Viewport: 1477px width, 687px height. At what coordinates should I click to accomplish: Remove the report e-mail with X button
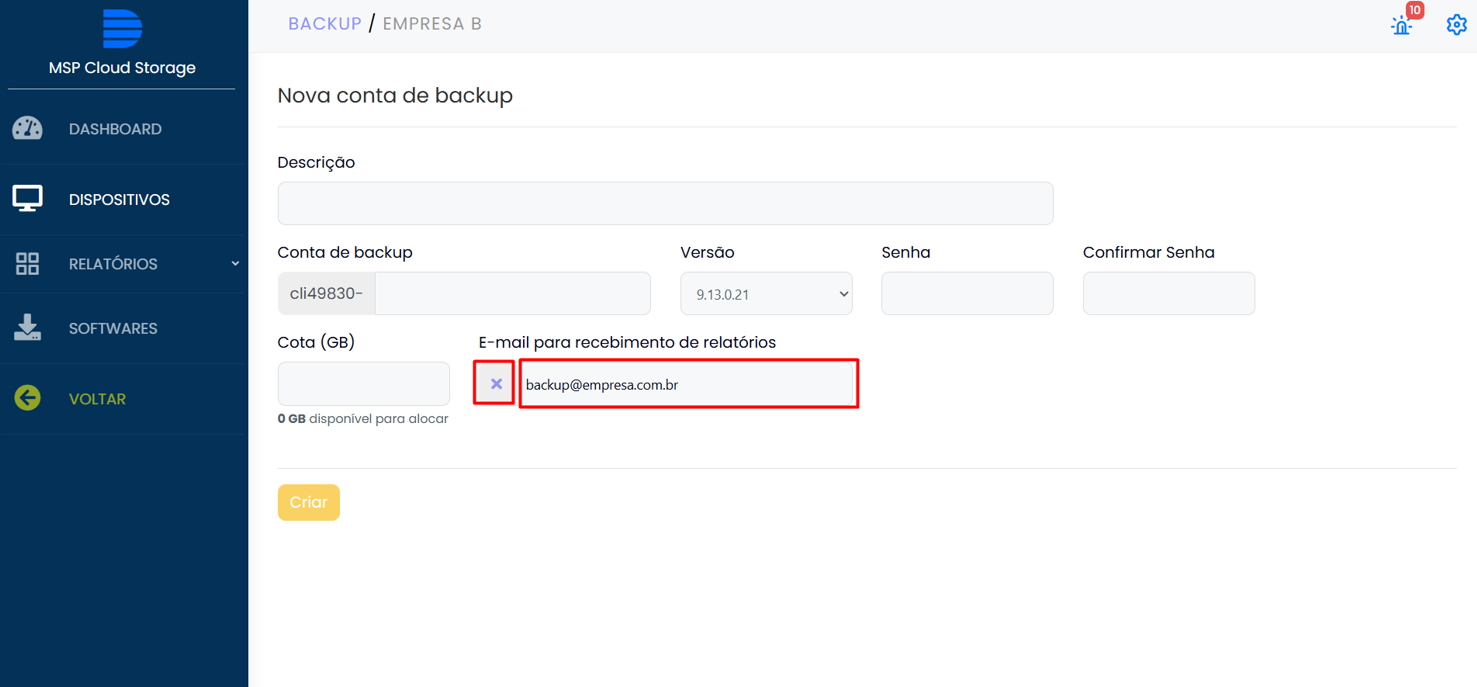[x=496, y=384]
